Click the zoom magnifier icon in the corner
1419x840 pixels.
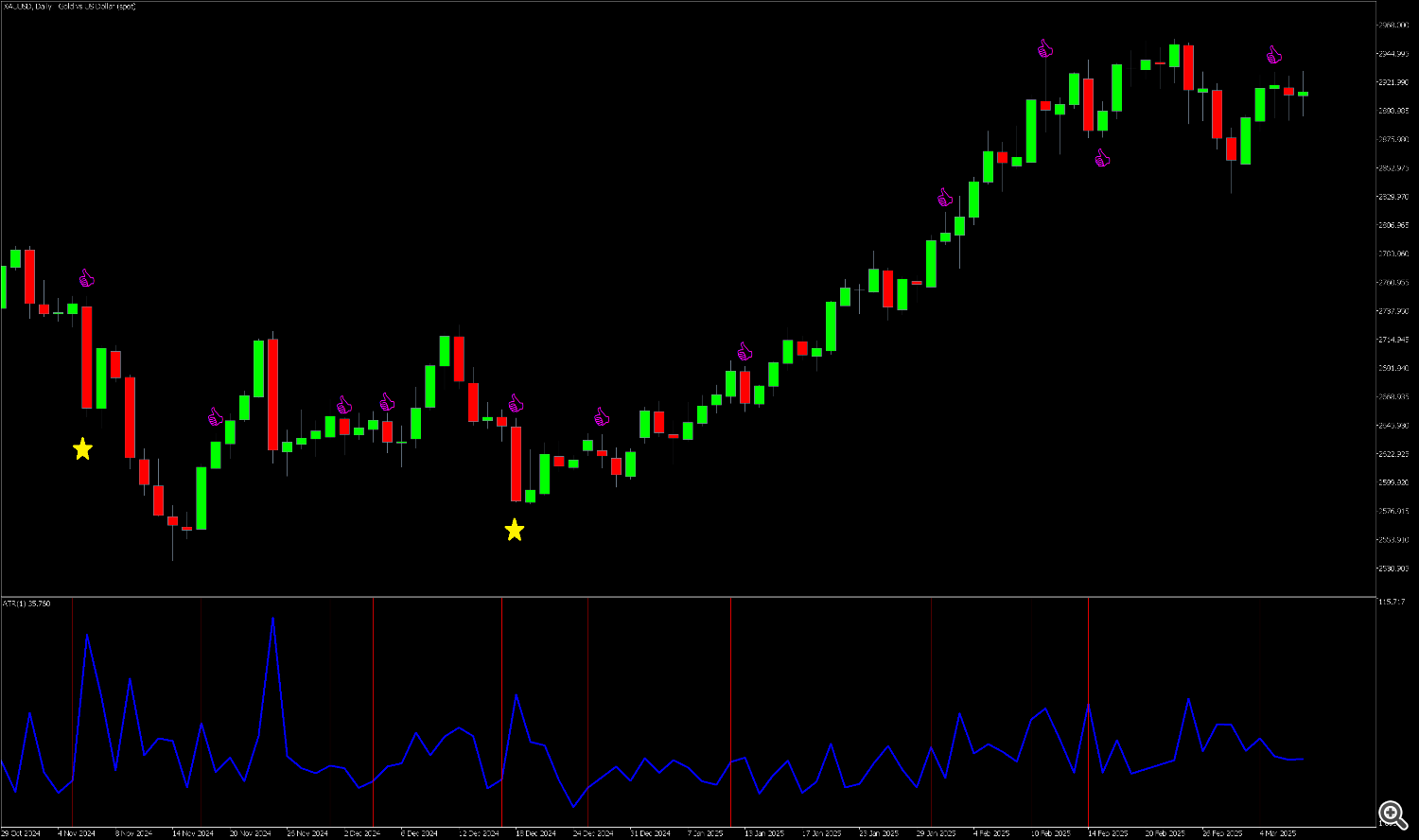coord(1391,813)
